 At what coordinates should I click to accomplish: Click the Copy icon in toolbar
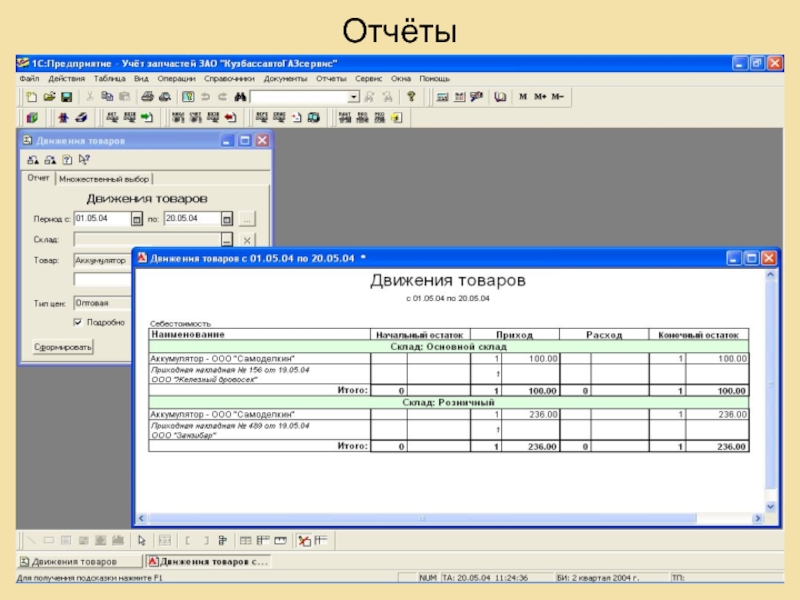pyautogui.click(x=107, y=97)
